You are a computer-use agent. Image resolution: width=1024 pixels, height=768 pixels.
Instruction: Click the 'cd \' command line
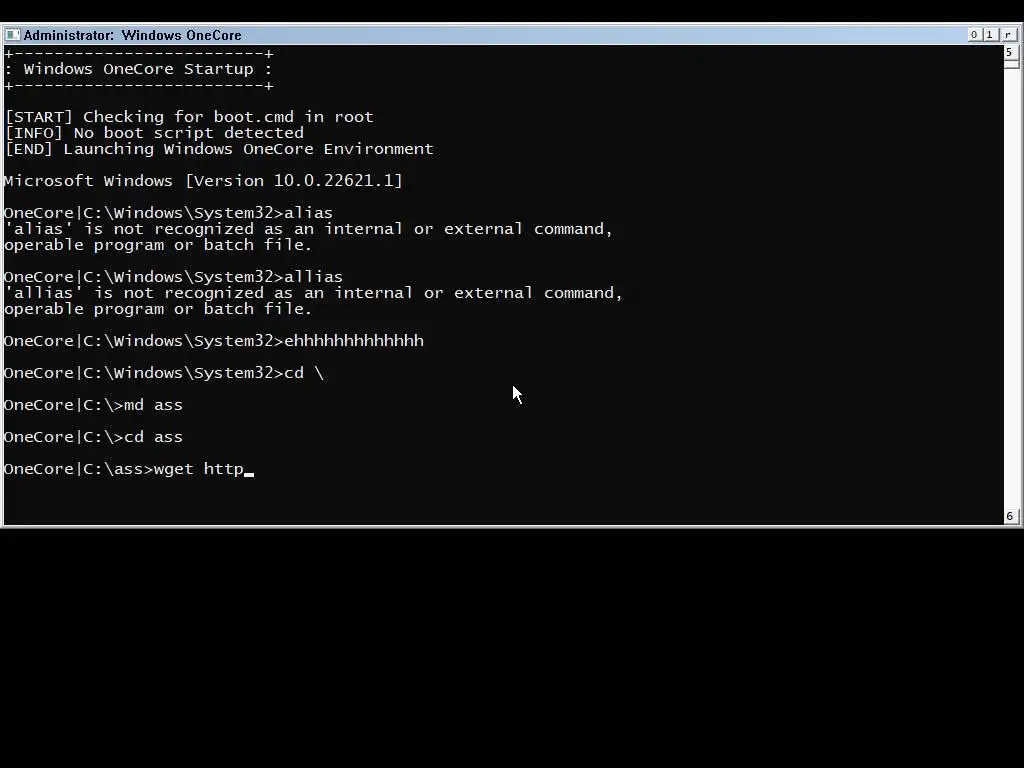pyautogui.click(x=164, y=373)
